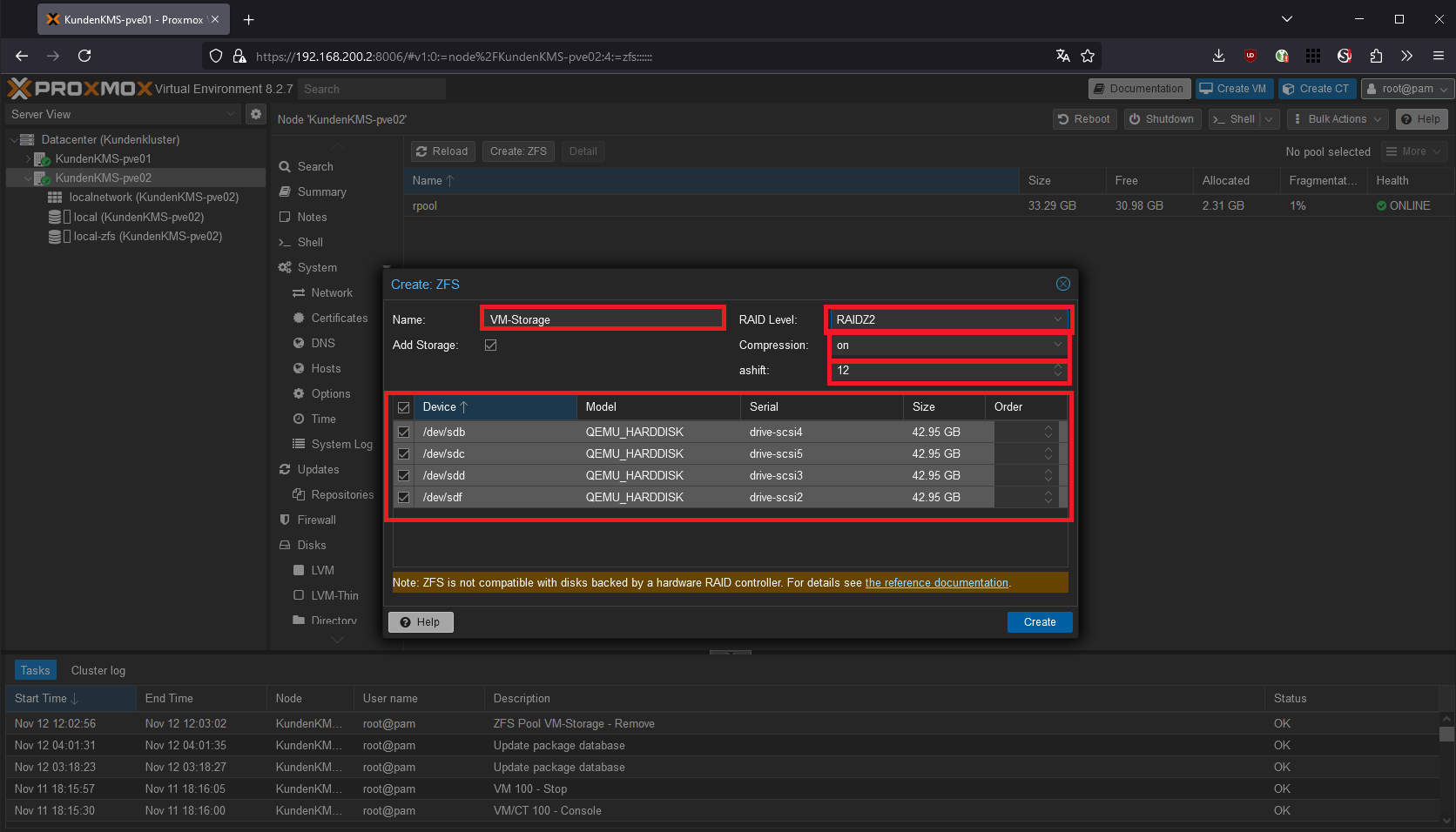Uncheck the /dev/sdf device checkbox
Screen dimensions: 1456x832
click(404, 497)
